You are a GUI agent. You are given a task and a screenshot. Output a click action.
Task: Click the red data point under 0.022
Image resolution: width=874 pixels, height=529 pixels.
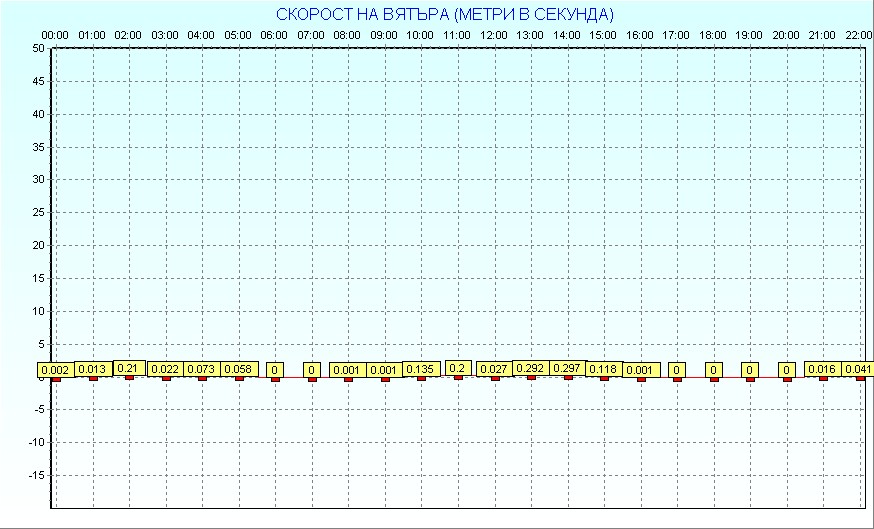click(x=166, y=378)
